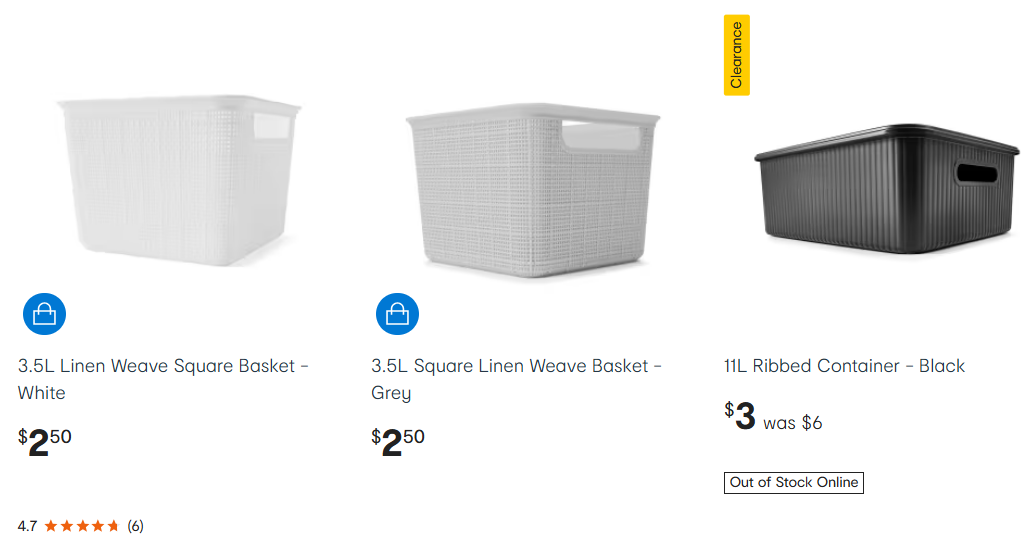Click the orange star rating icons

[x=82, y=526]
